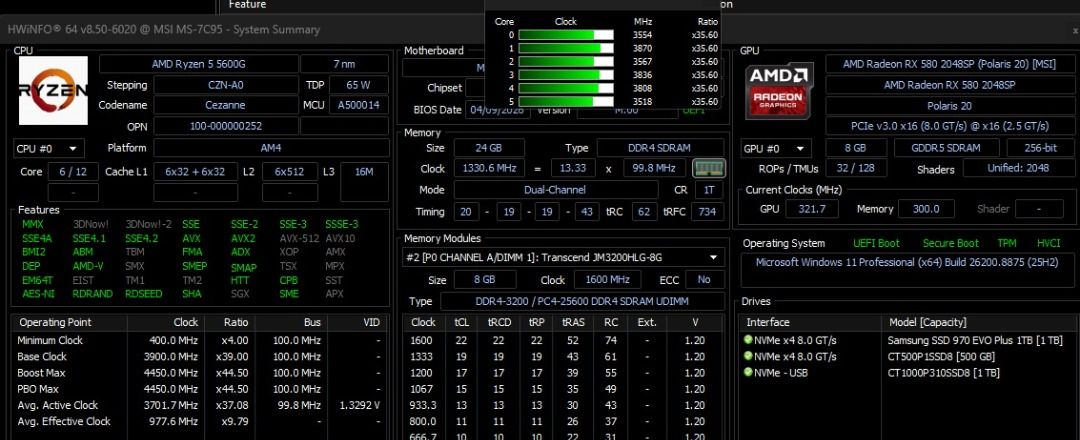The image size is (1080, 440).
Task: Click the AM4 platform field
Action: coord(271,148)
